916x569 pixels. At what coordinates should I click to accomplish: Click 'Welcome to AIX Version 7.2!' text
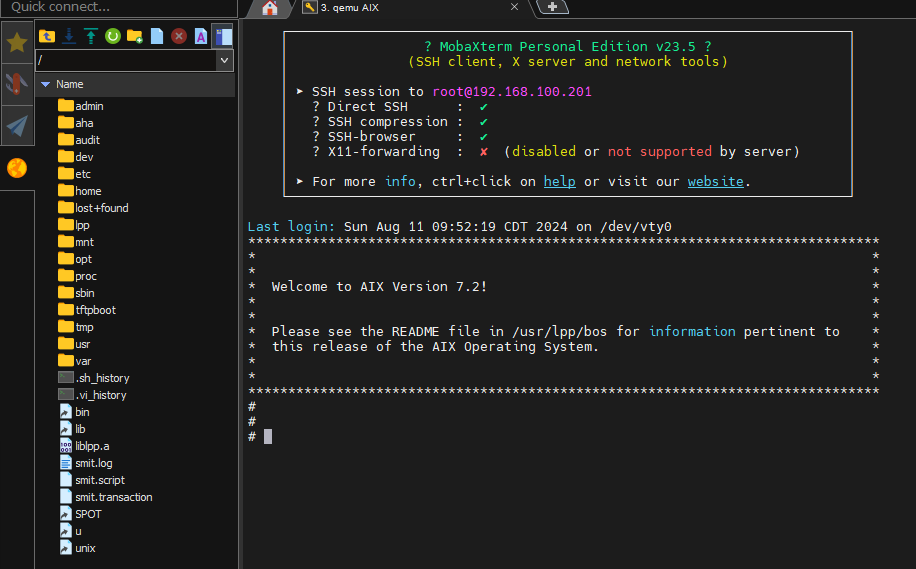click(x=379, y=286)
